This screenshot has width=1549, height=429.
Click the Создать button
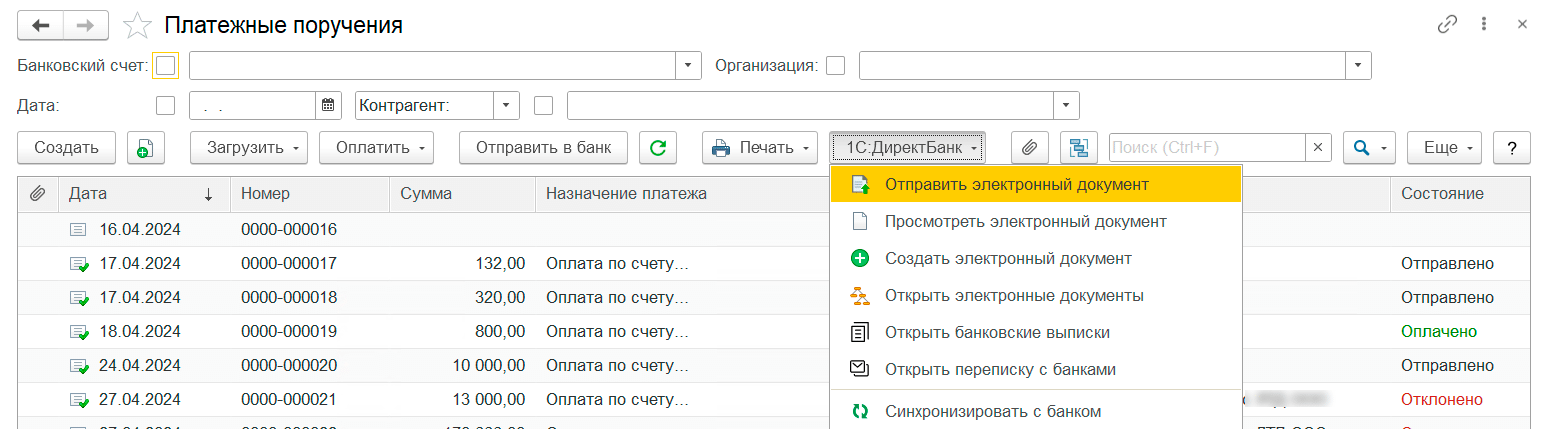(66, 148)
